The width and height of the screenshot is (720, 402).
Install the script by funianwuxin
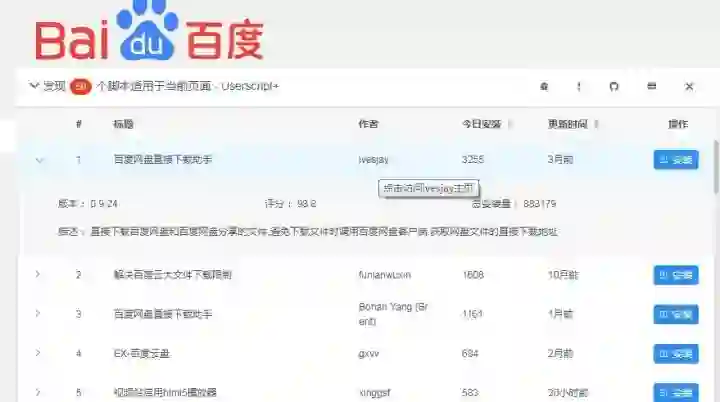[x=676, y=275]
